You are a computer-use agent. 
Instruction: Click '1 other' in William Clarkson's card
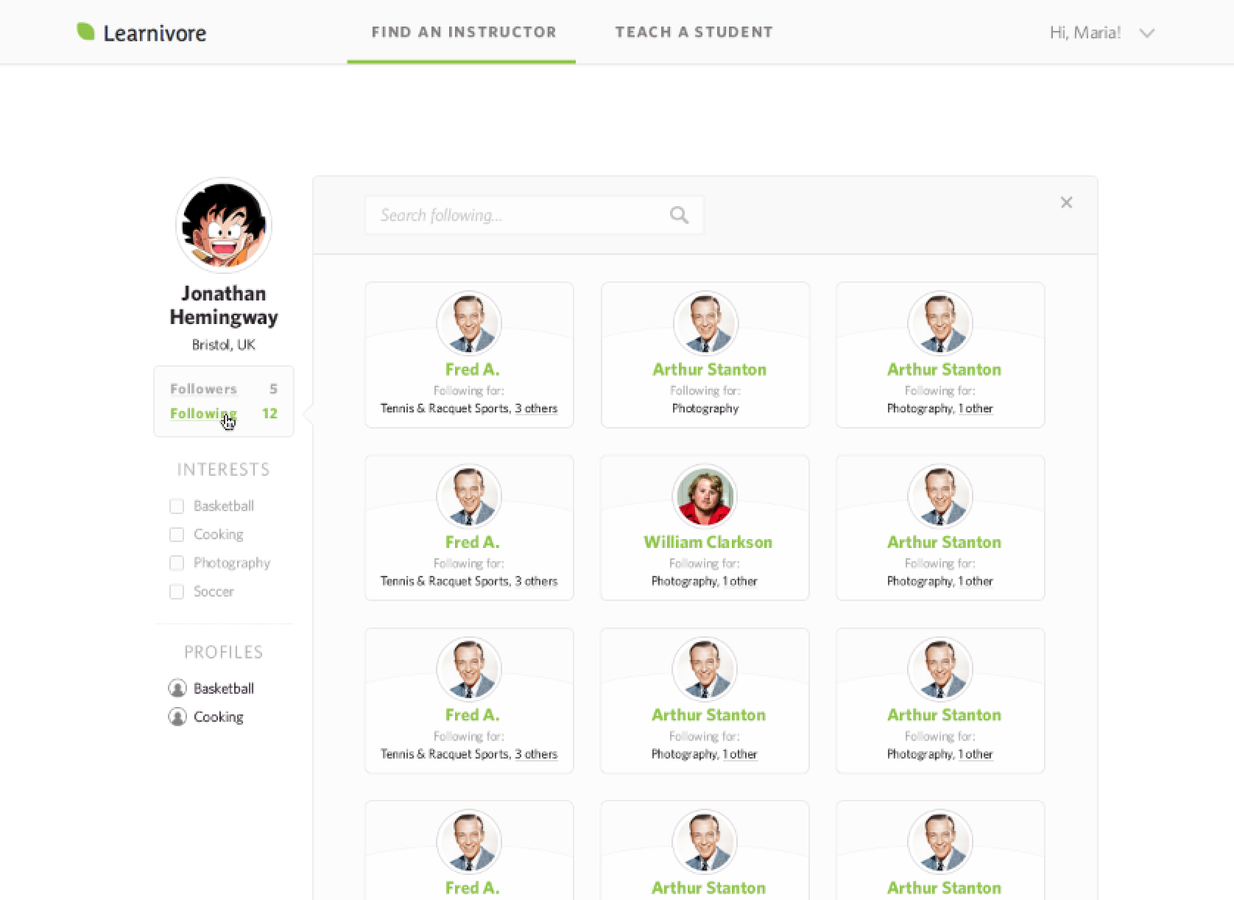pyautogui.click(x=740, y=581)
